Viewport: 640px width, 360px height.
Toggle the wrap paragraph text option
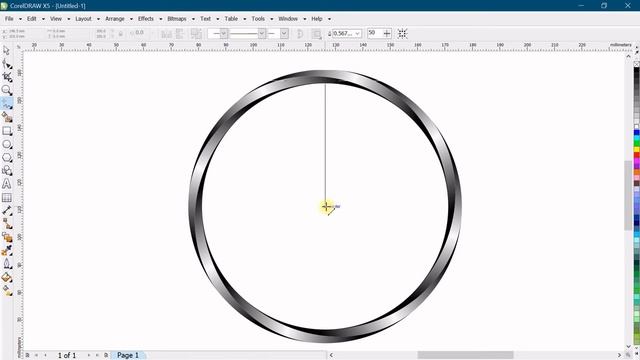(x=316, y=34)
